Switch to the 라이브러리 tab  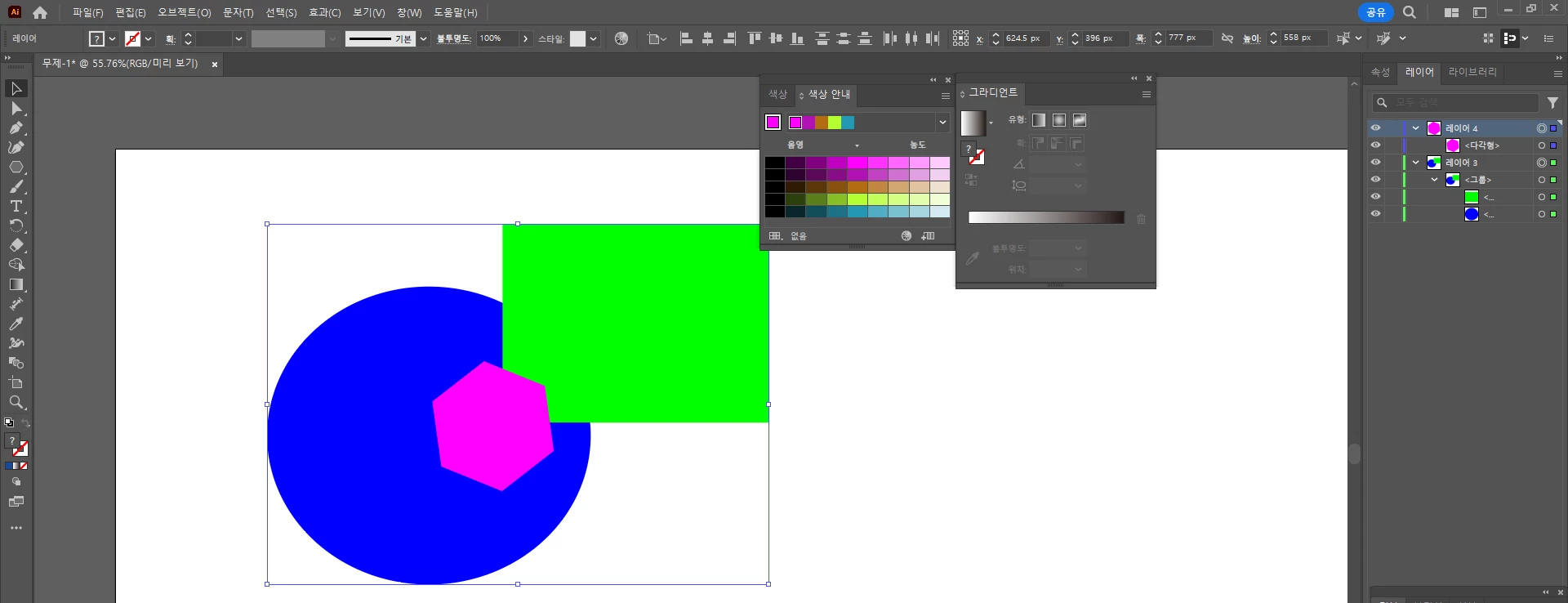coord(1472,72)
